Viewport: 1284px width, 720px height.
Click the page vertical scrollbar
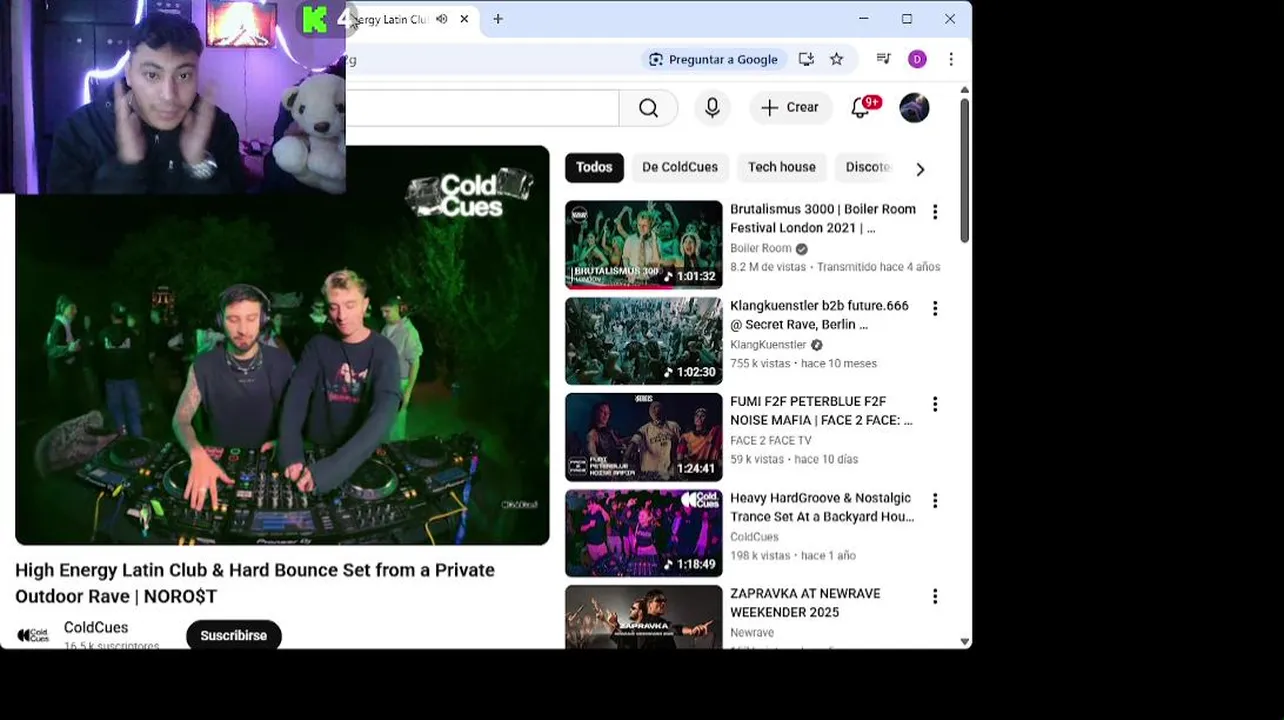coord(964,170)
